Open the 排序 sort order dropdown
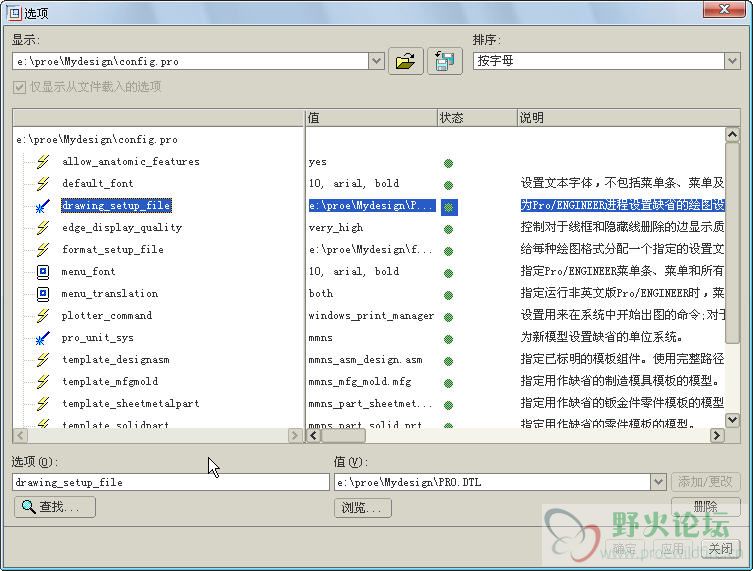 (732, 61)
